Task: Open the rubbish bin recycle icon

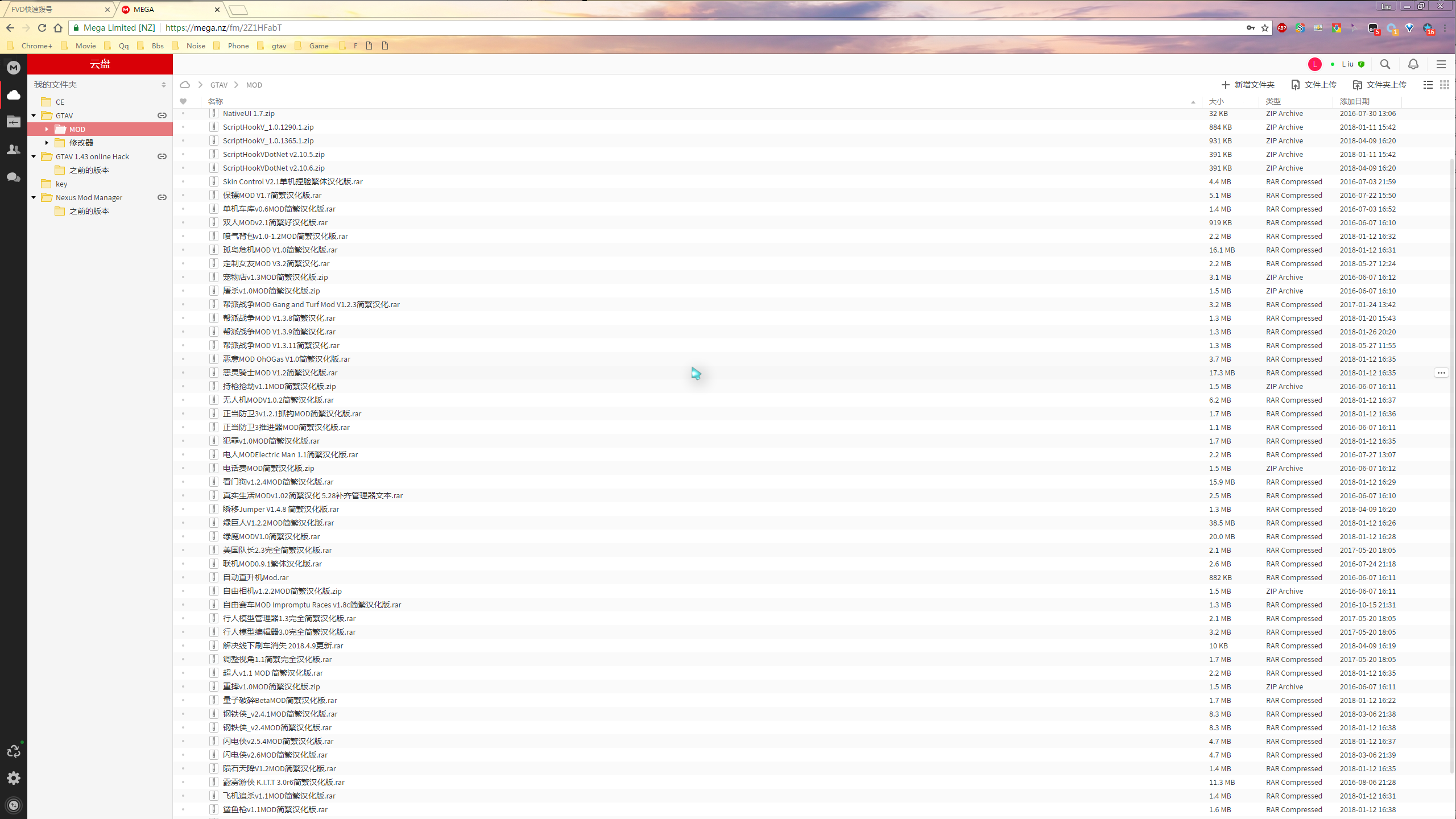Action: coord(14,751)
